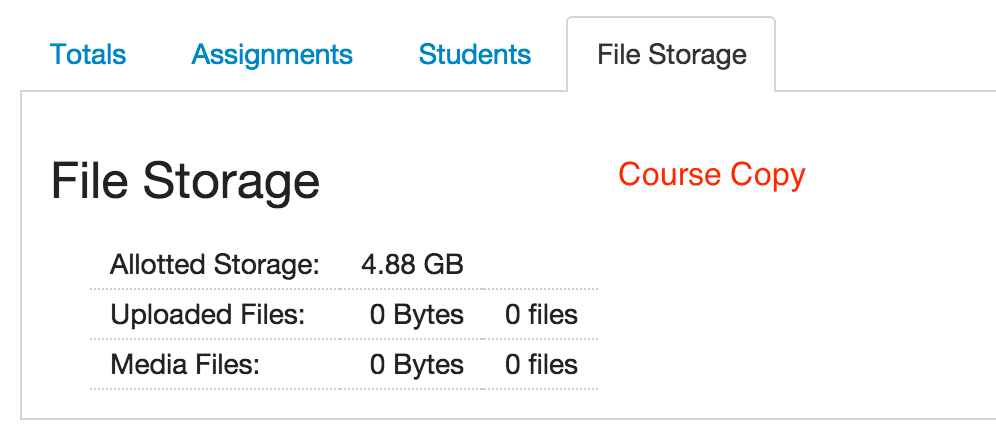Click the word Course in red text
996x434 pixels.
click(x=669, y=175)
